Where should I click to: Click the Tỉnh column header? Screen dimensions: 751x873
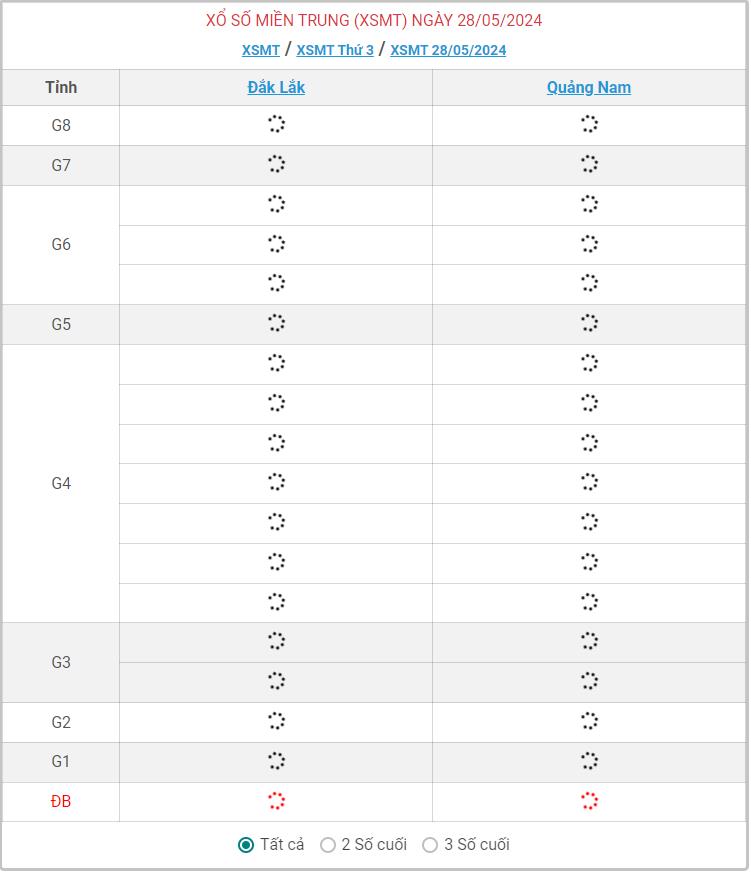61,87
